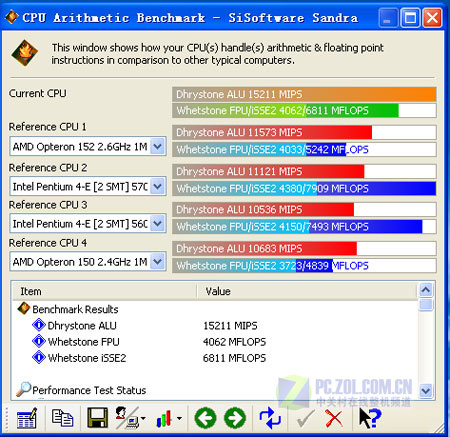Select the Intel Pentium 4-E 570 combo box
Screen dimensions: 450x437
click(88, 186)
